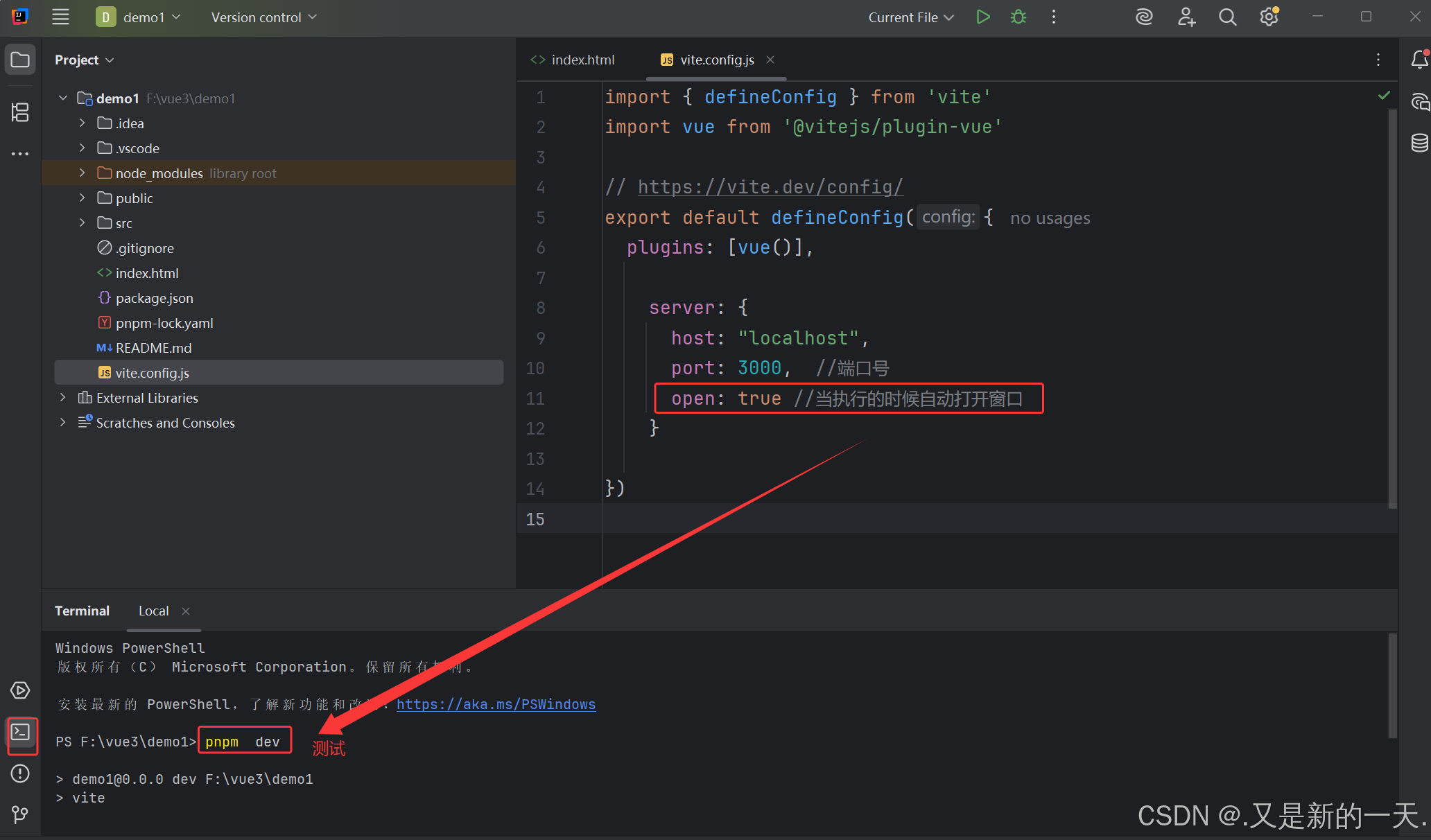
Task: Open IDE settings gear icon
Action: pos(1269,17)
